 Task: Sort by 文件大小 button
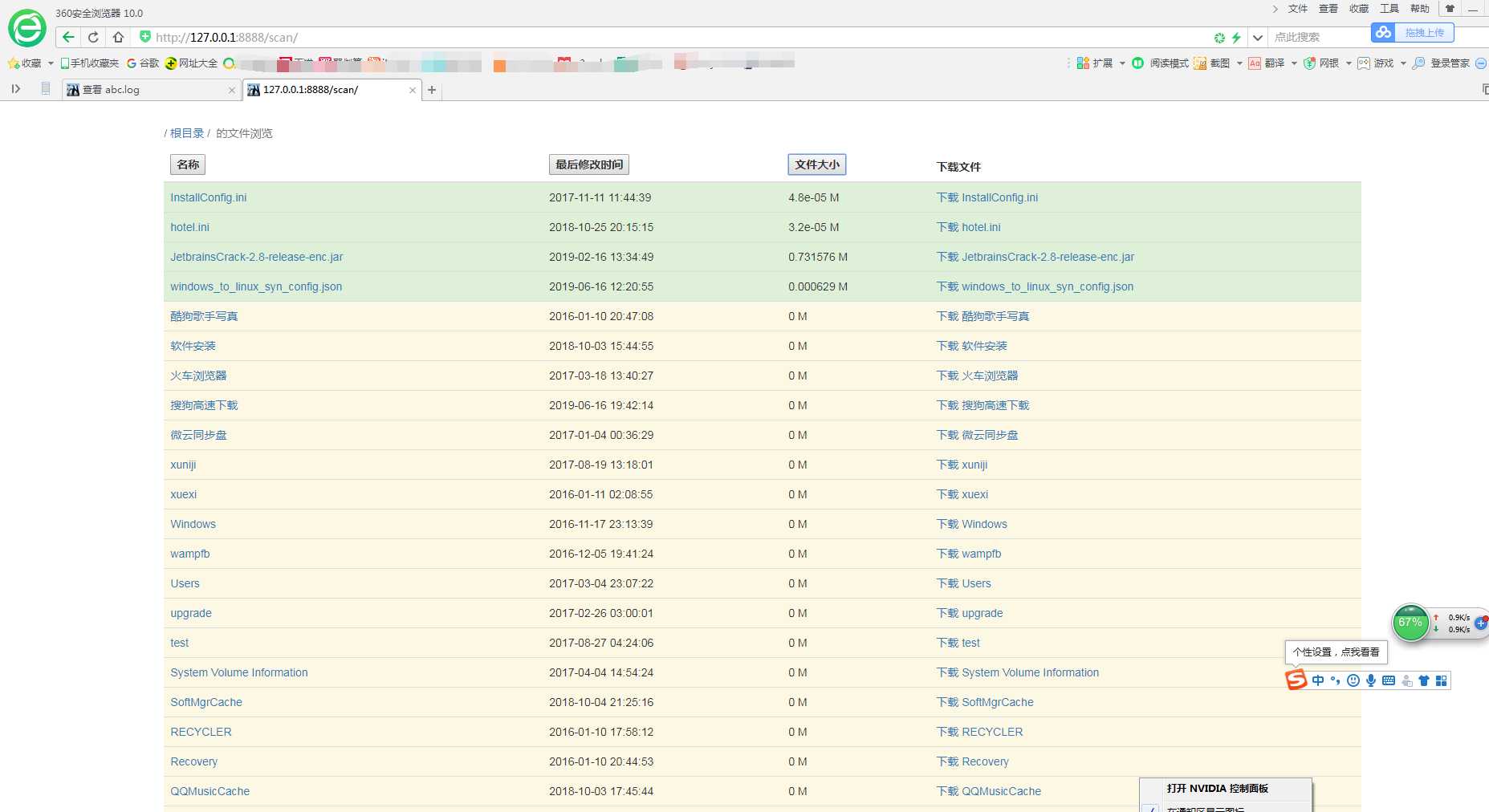pyautogui.click(x=816, y=164)
